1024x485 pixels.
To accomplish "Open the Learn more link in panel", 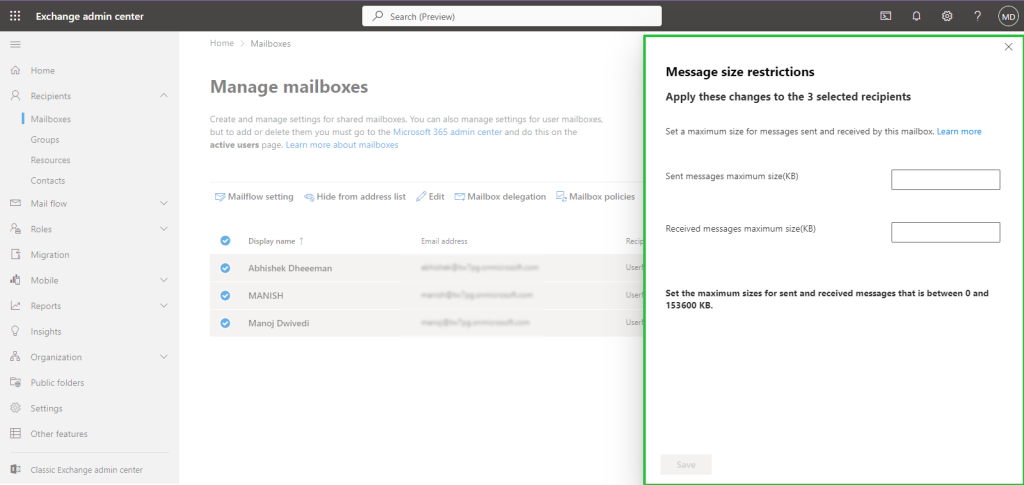I will click(958, 132).
